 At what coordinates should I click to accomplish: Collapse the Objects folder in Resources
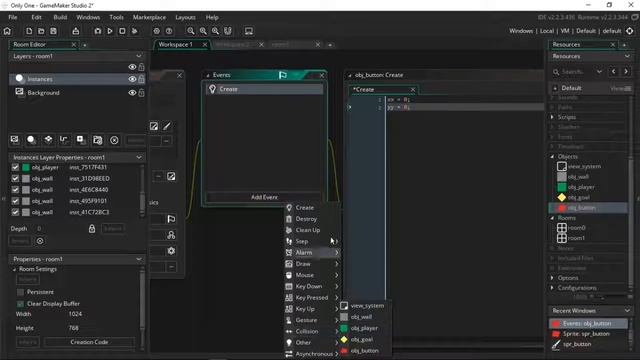[552, 157]
